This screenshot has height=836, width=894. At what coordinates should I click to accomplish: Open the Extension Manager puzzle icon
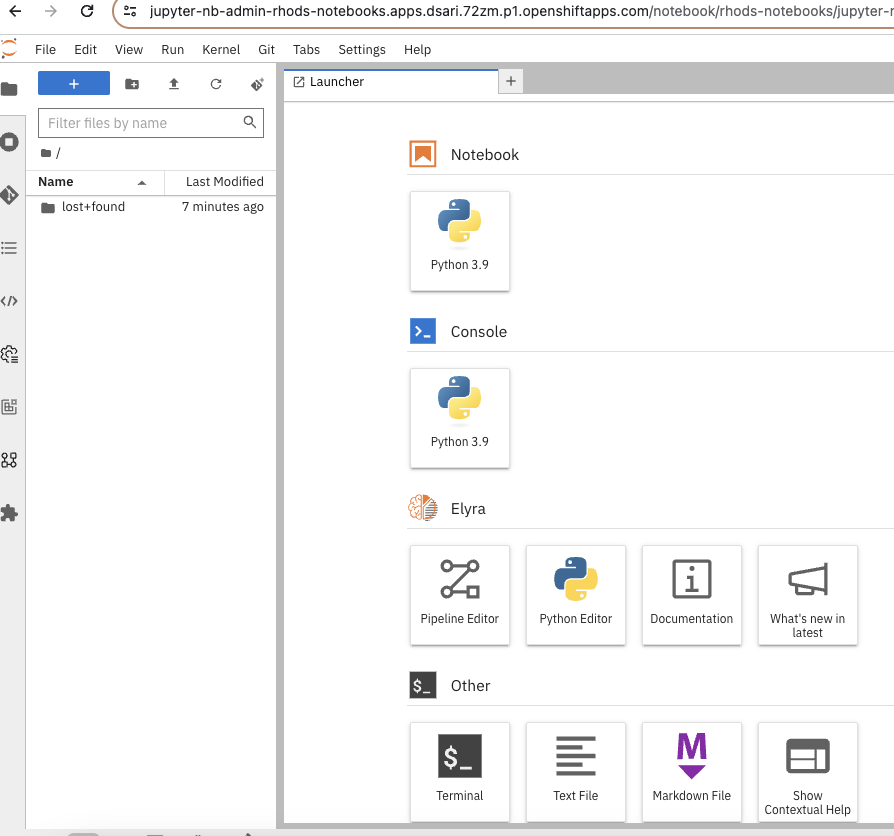(10, 513)
